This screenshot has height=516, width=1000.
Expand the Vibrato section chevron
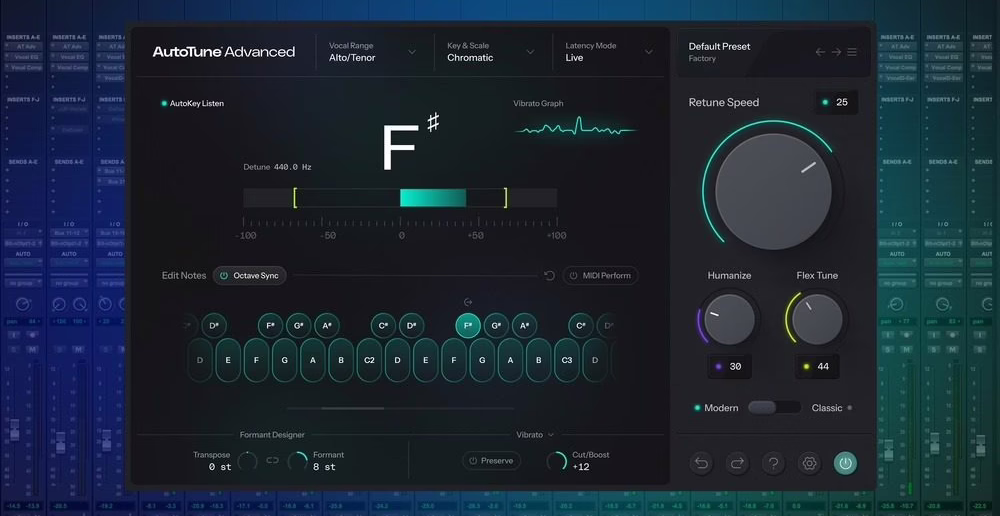(x=551, y=435)
